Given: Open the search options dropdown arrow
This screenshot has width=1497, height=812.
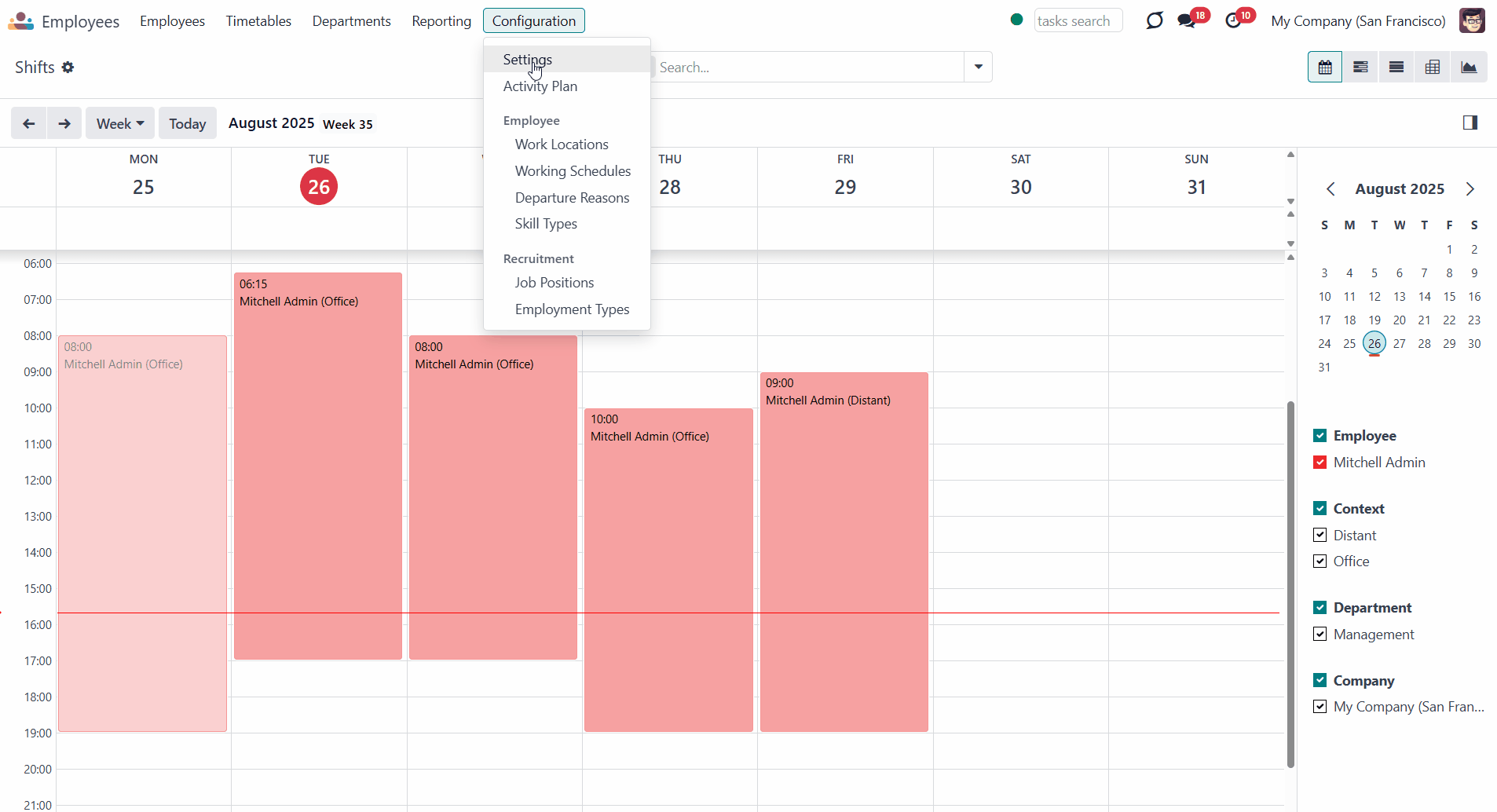Looking at the screenshot, I should [979, 67].
